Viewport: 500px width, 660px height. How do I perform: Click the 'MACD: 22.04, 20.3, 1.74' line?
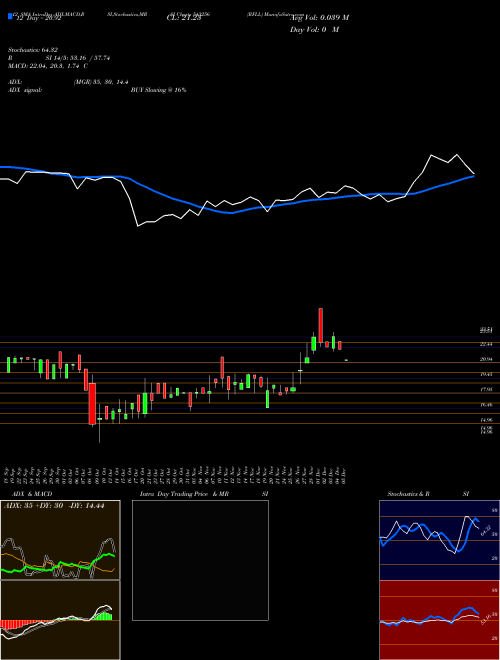48,66
